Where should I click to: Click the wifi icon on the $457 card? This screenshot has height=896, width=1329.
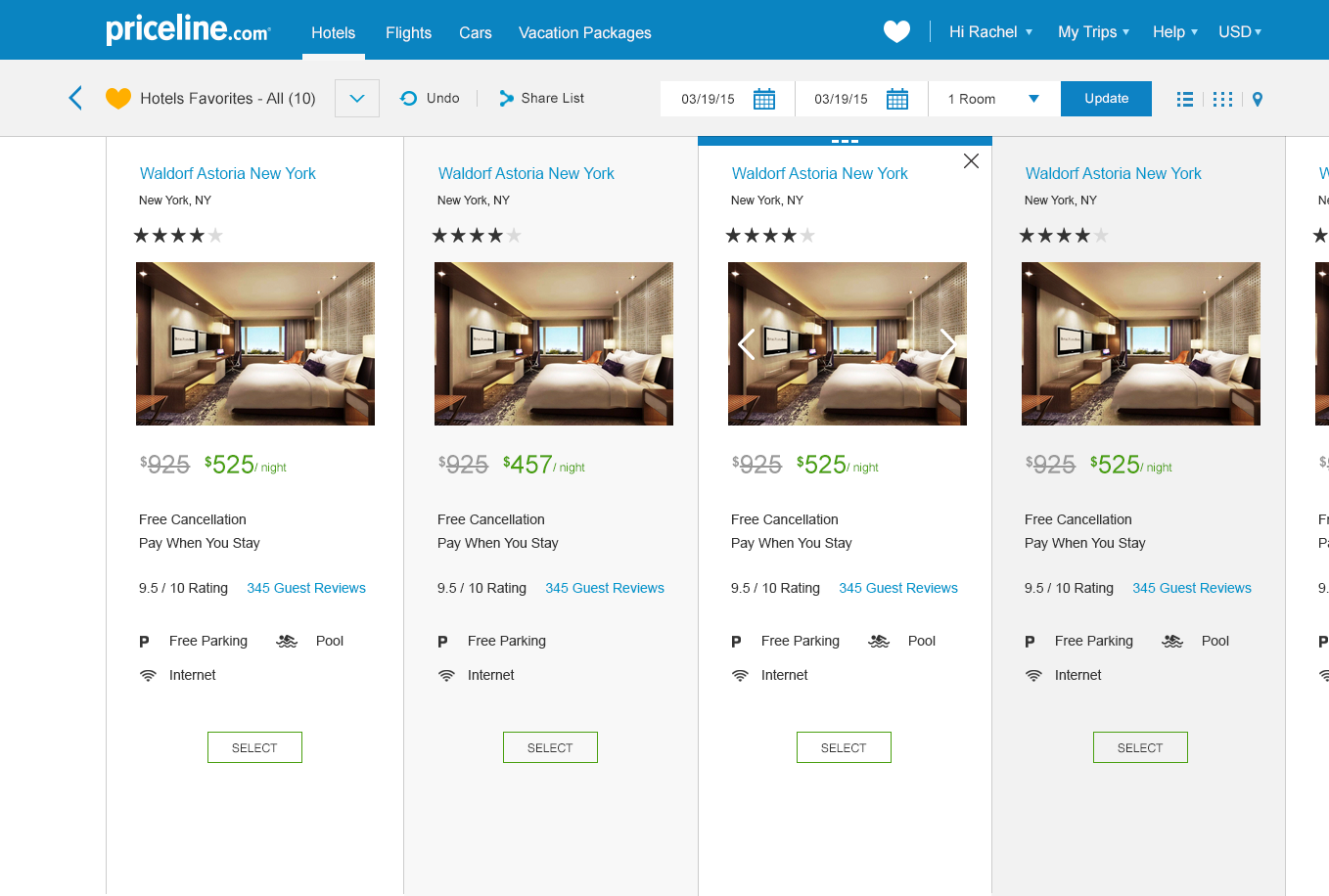[446, 675]
